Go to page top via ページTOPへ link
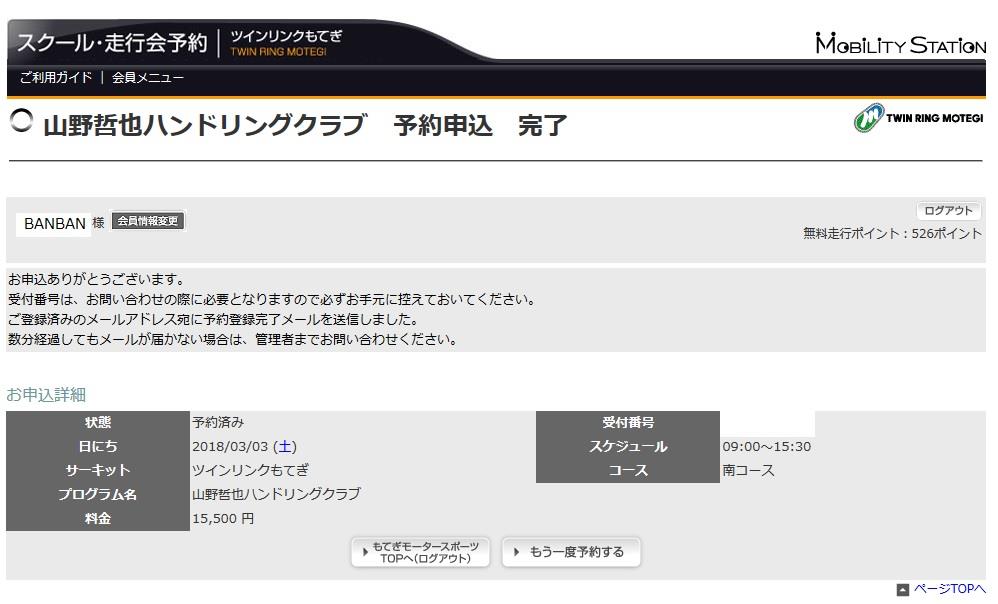The width and height of the screenshot is (998, 604). (x=949, y=589)
